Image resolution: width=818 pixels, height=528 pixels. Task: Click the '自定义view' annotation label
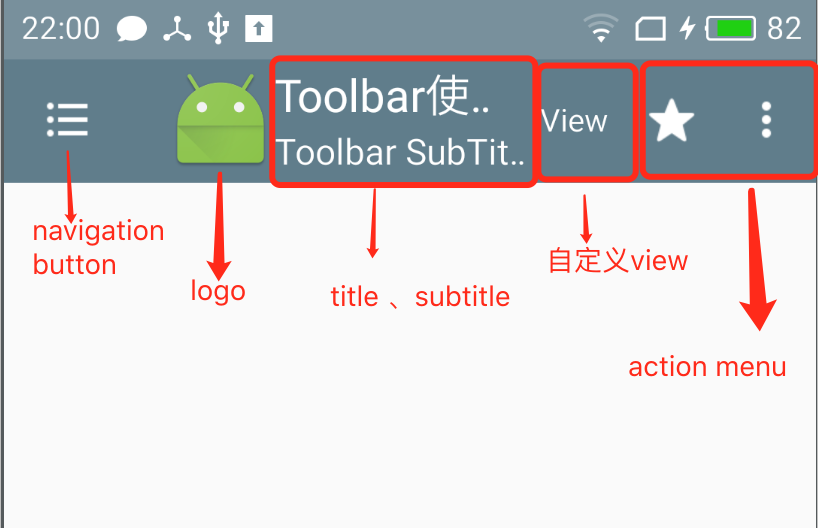click(618, 260)
